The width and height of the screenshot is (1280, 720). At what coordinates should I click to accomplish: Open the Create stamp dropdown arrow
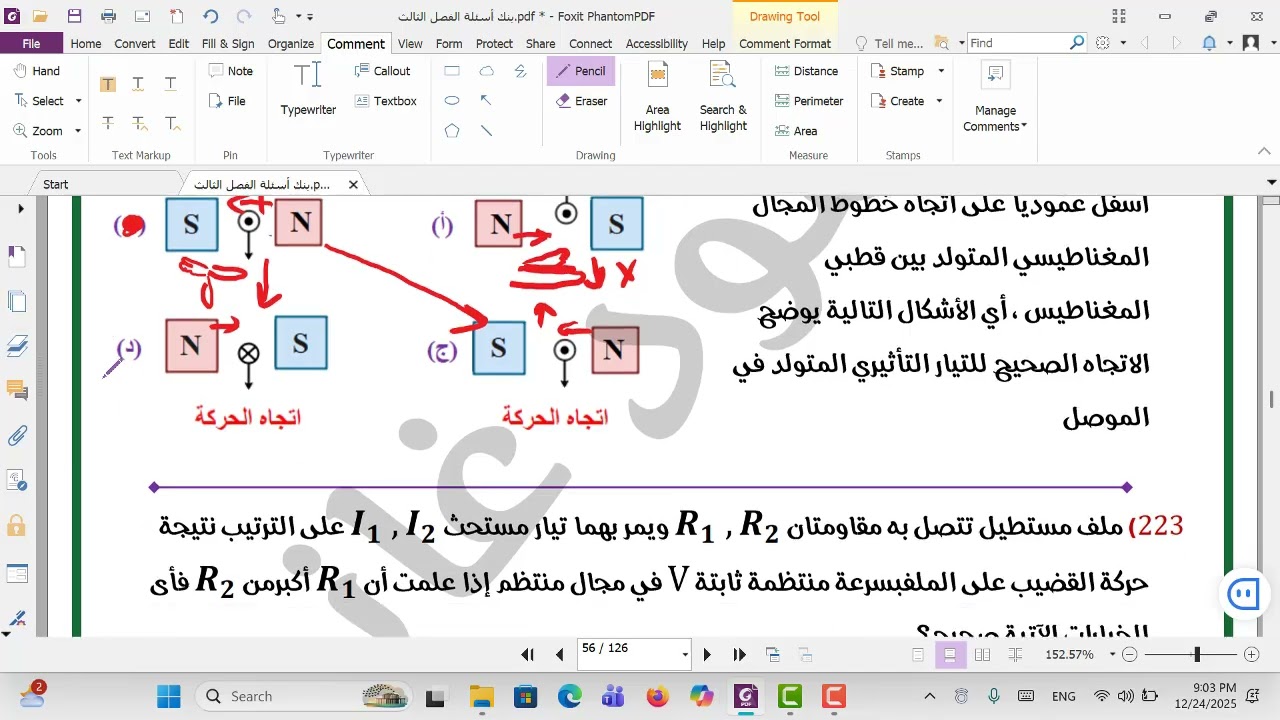939,101
